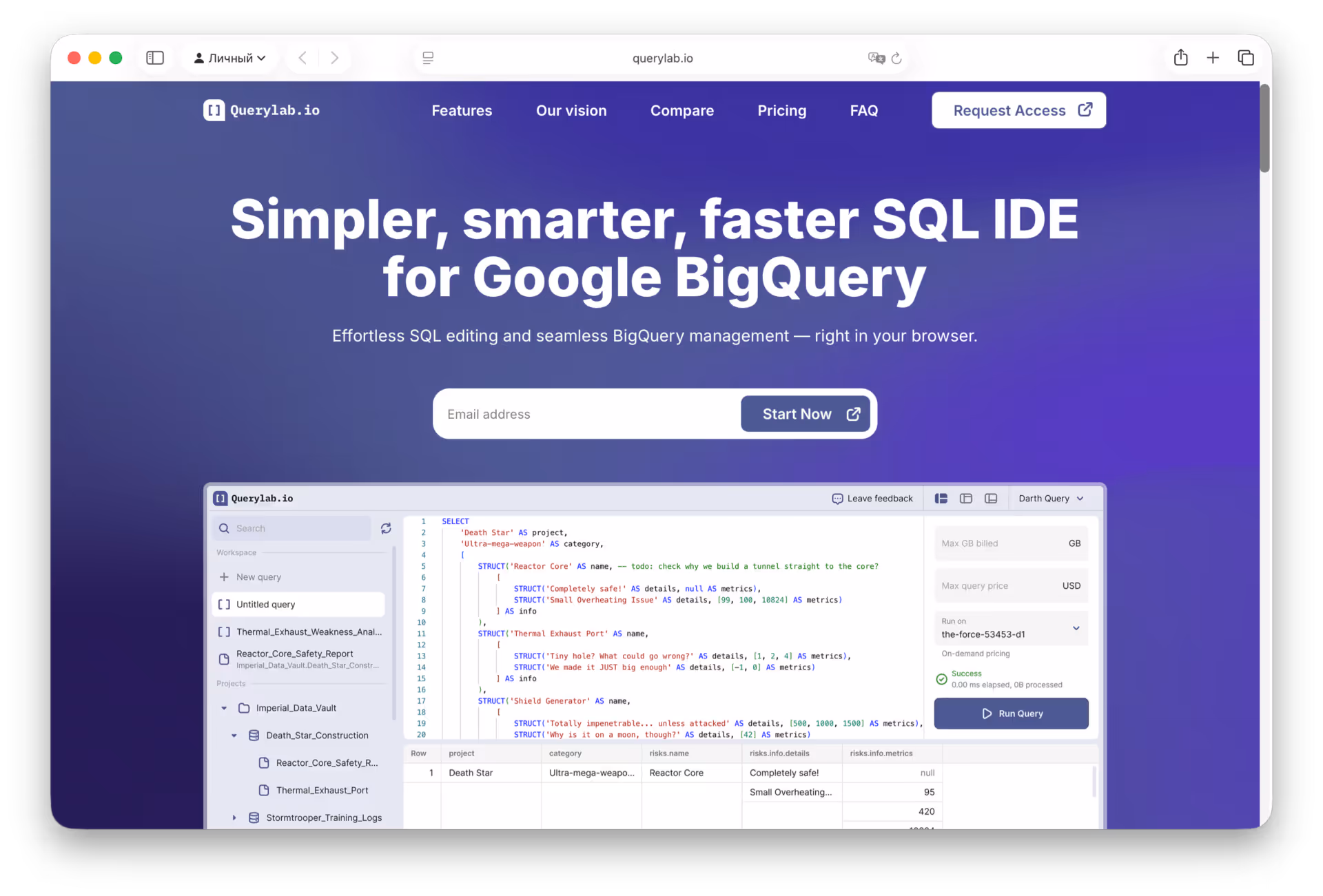Expand the Run on project dropdown

(1076, 628)
